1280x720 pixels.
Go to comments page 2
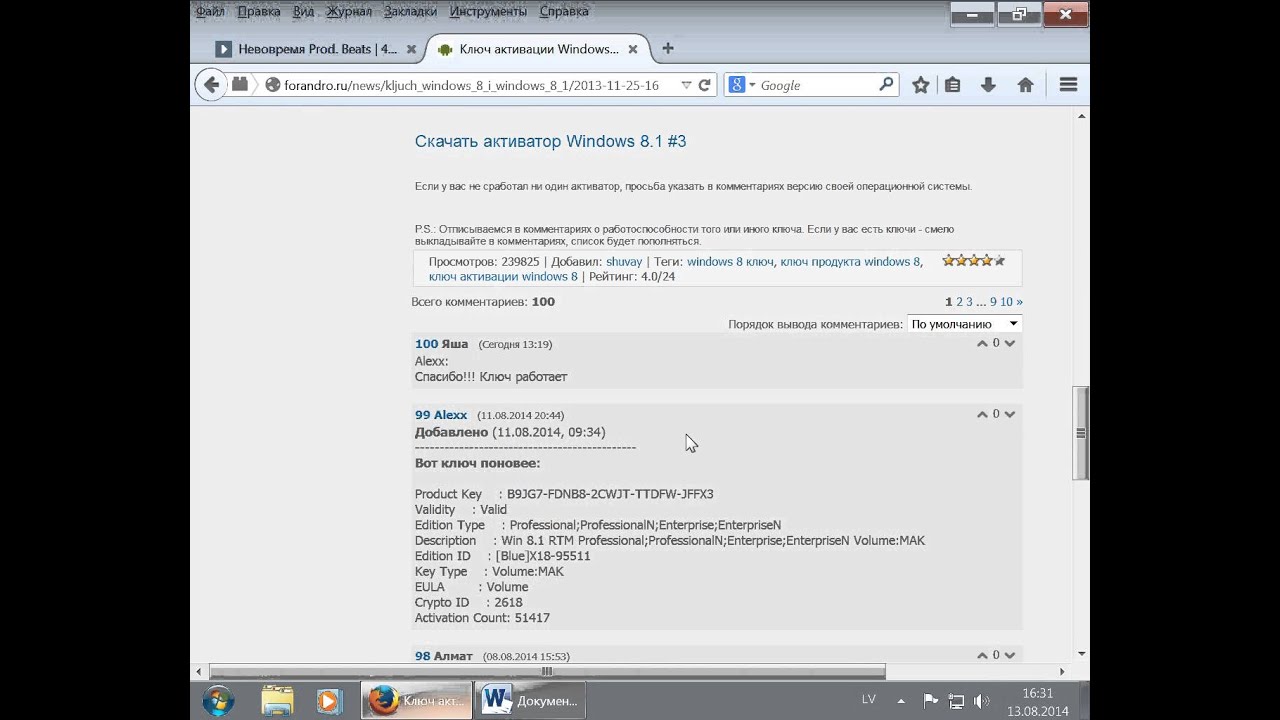pyautogui.click(x=959, y=301)
